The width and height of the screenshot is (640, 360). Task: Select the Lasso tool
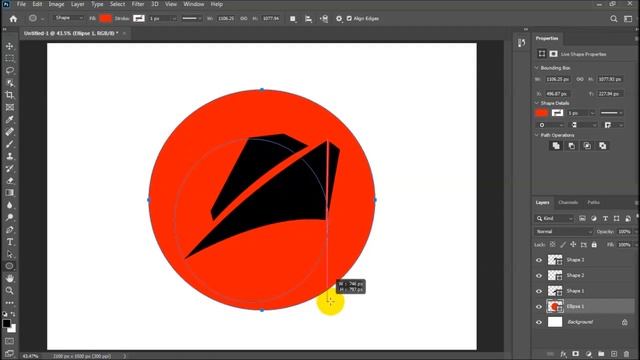click(9, 71)
